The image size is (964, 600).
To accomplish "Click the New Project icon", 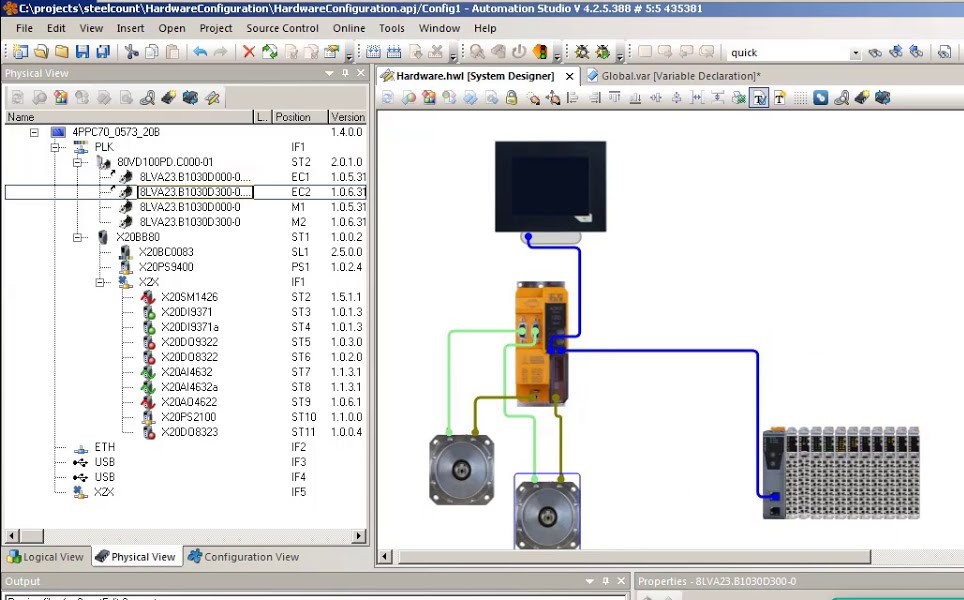I will pyautogui.click(x=20, y=52).
